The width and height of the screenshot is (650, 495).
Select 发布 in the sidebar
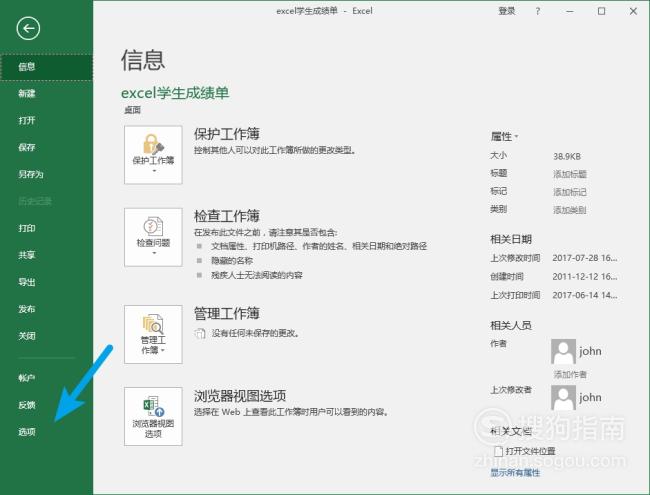pos(46,309)
